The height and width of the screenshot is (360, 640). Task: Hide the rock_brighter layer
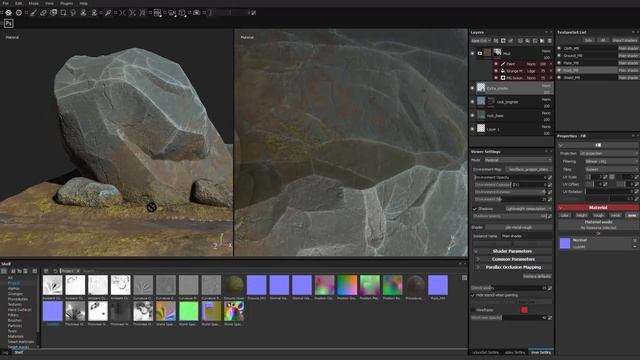pos(473,102)
